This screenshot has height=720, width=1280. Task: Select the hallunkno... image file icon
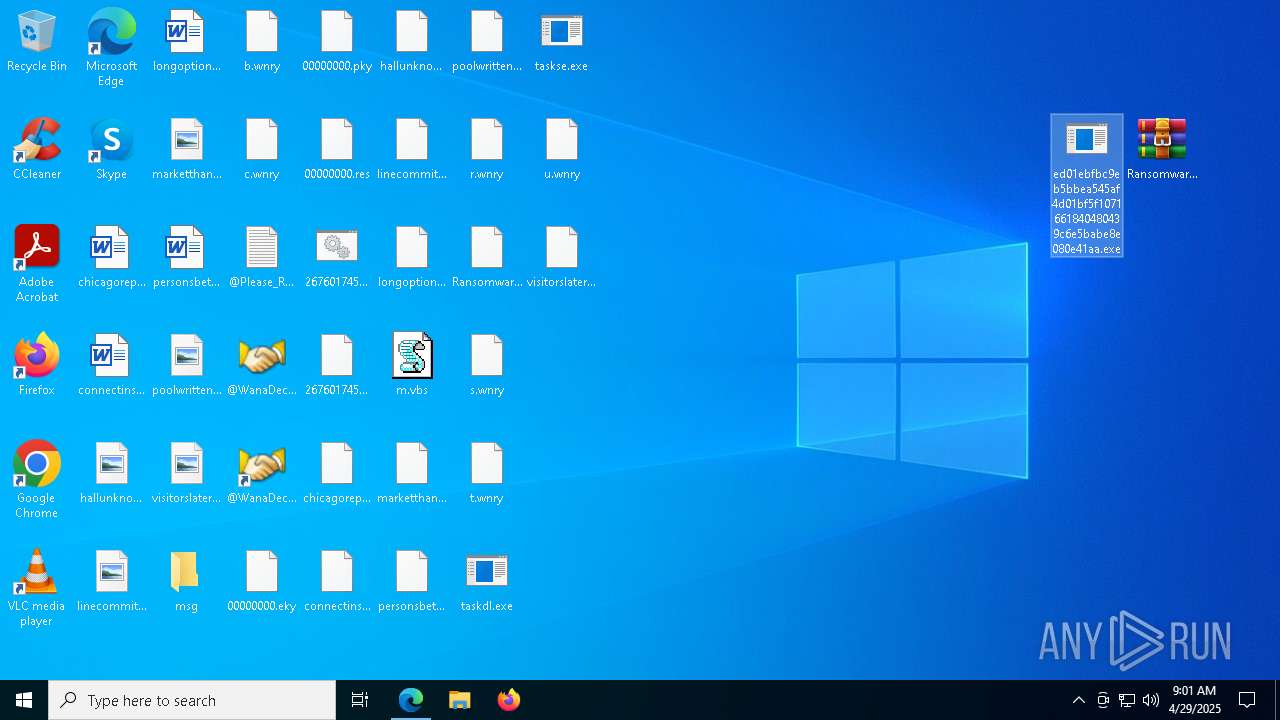tap(111, 474)
